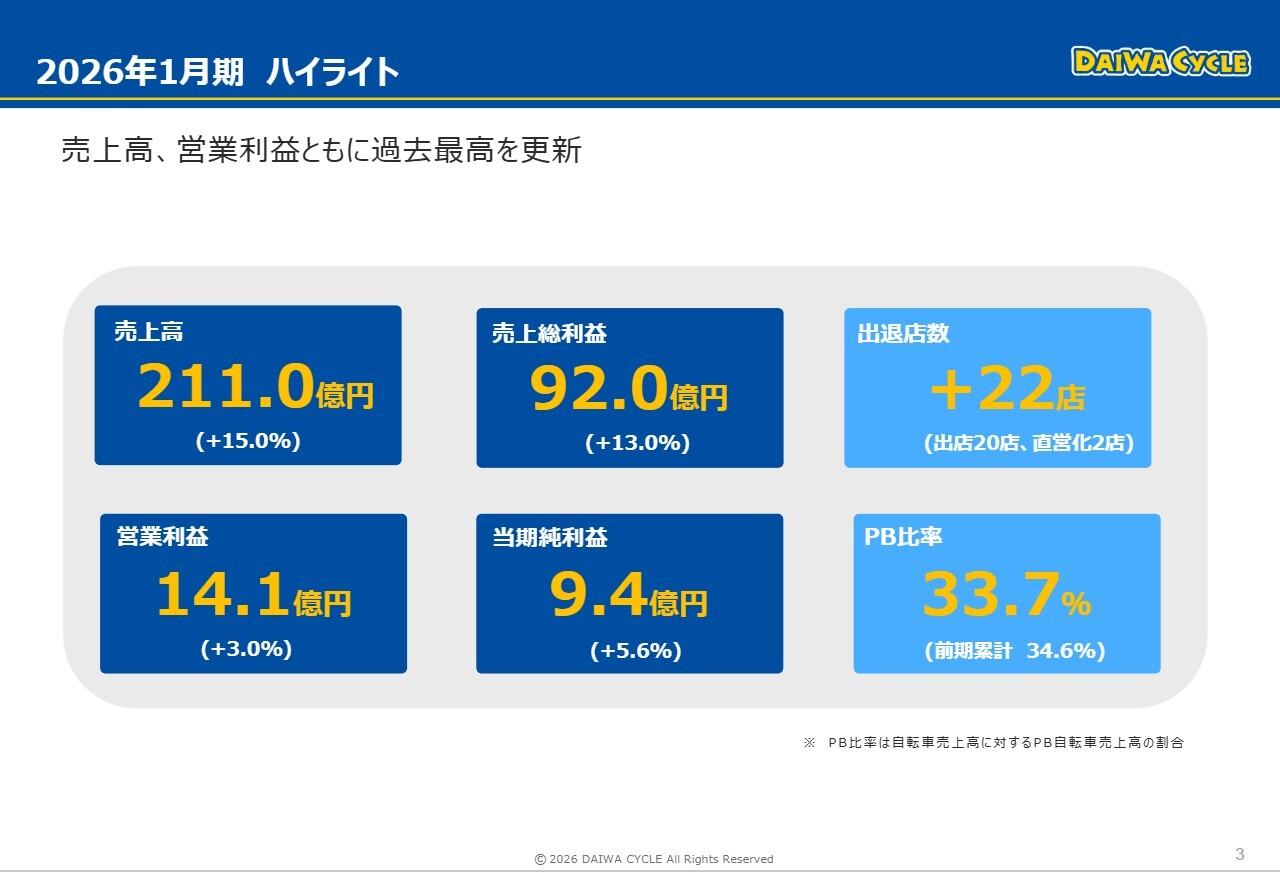Select the 売上高 211.0億円 card
The height and width of the screenshot is (886, 1280).
click(x=248, y=385)
